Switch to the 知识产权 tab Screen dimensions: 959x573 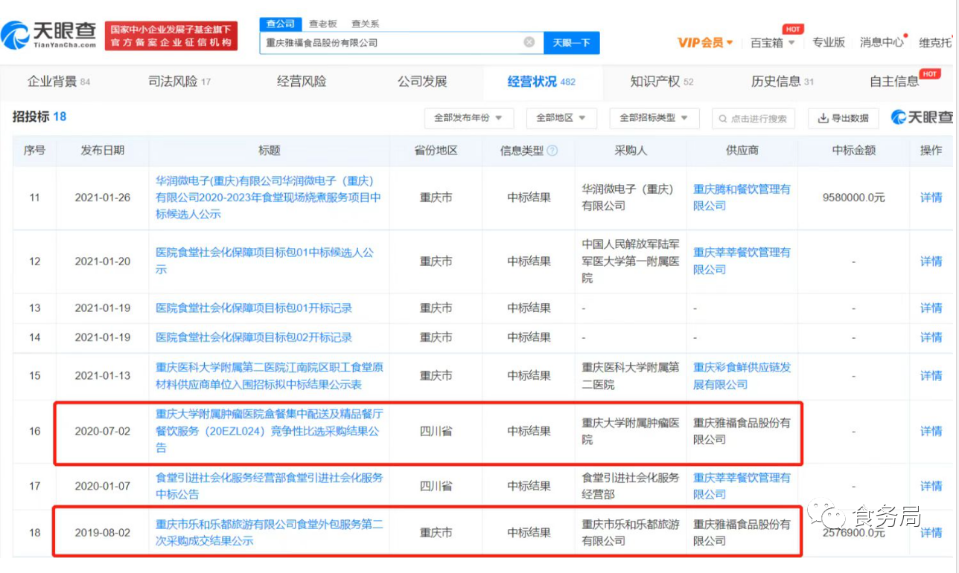[x=661, y=81]
